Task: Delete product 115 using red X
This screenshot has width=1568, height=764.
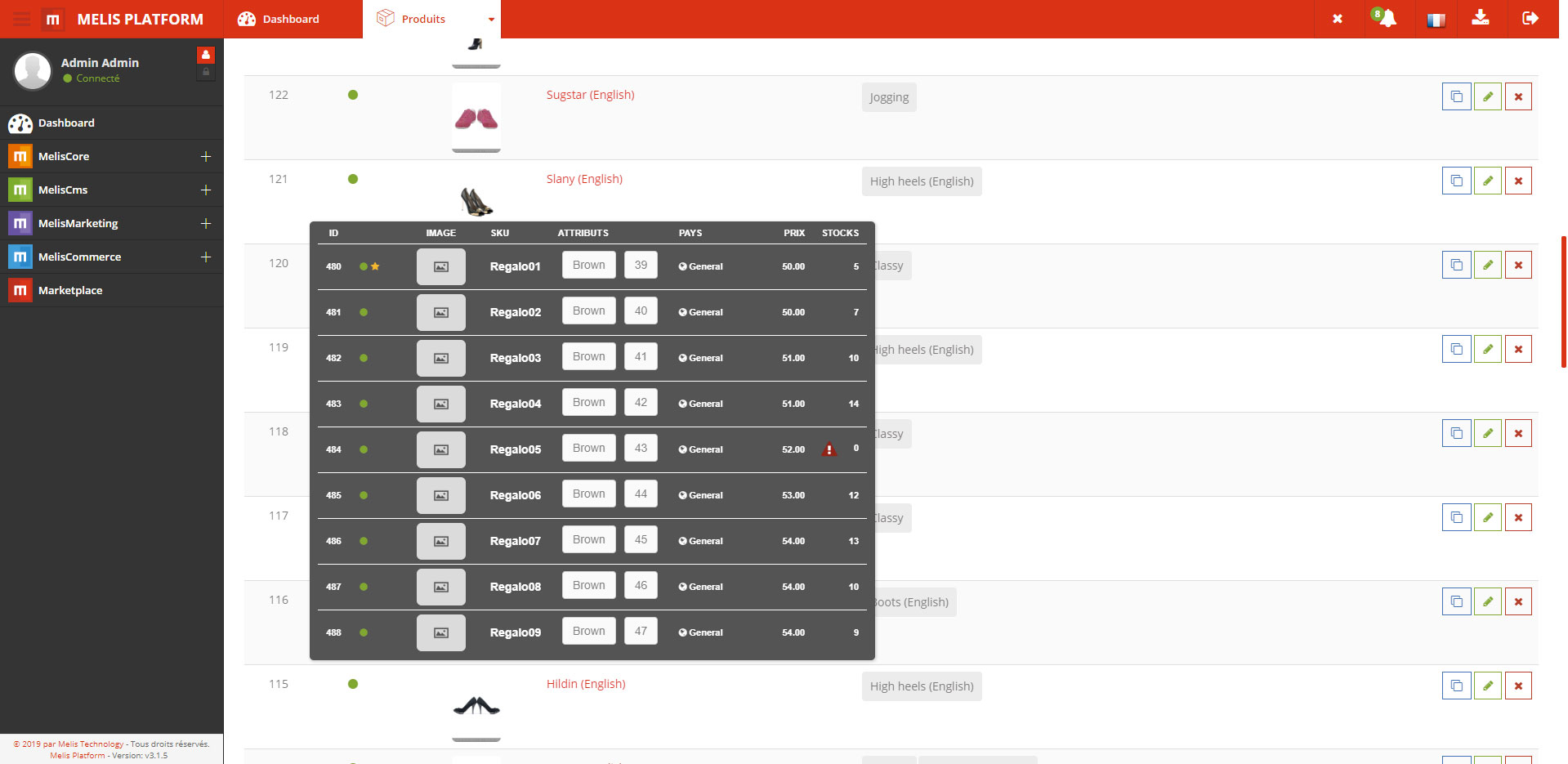Action: (x=1518, y=686)
